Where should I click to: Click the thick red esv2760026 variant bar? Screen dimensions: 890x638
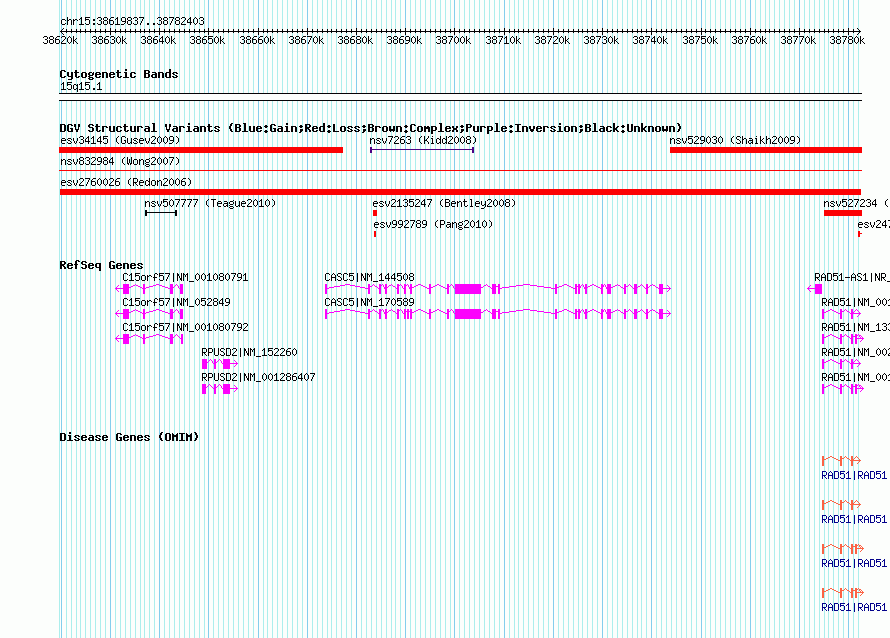(x=460, y=192)
